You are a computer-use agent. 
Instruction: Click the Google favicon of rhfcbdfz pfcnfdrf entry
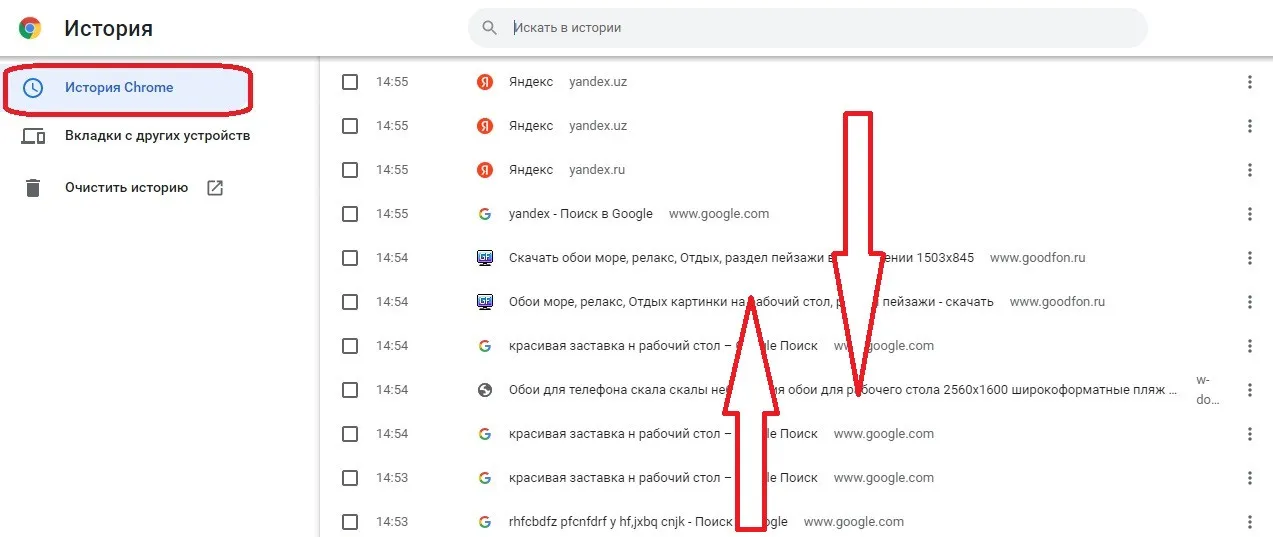485,522
